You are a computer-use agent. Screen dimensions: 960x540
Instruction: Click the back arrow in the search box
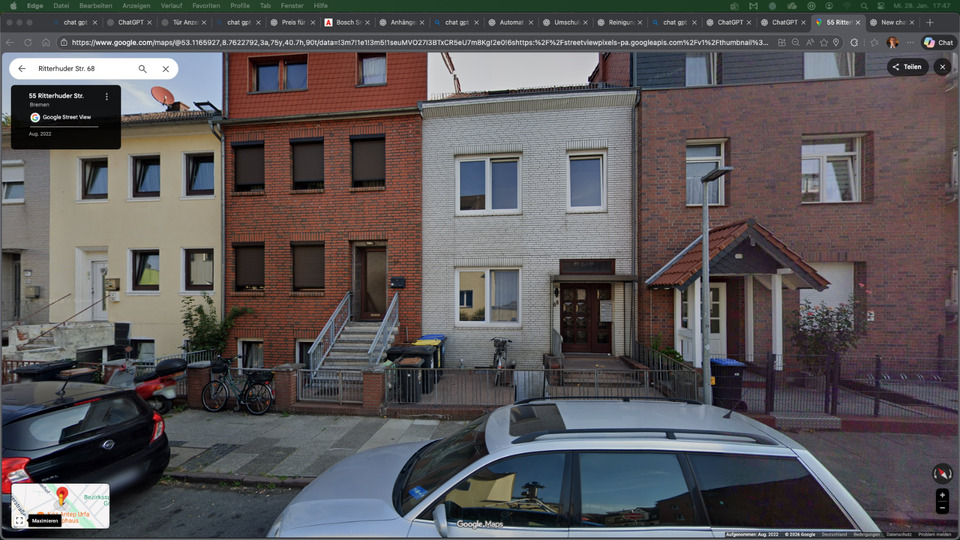pos(22,69)
